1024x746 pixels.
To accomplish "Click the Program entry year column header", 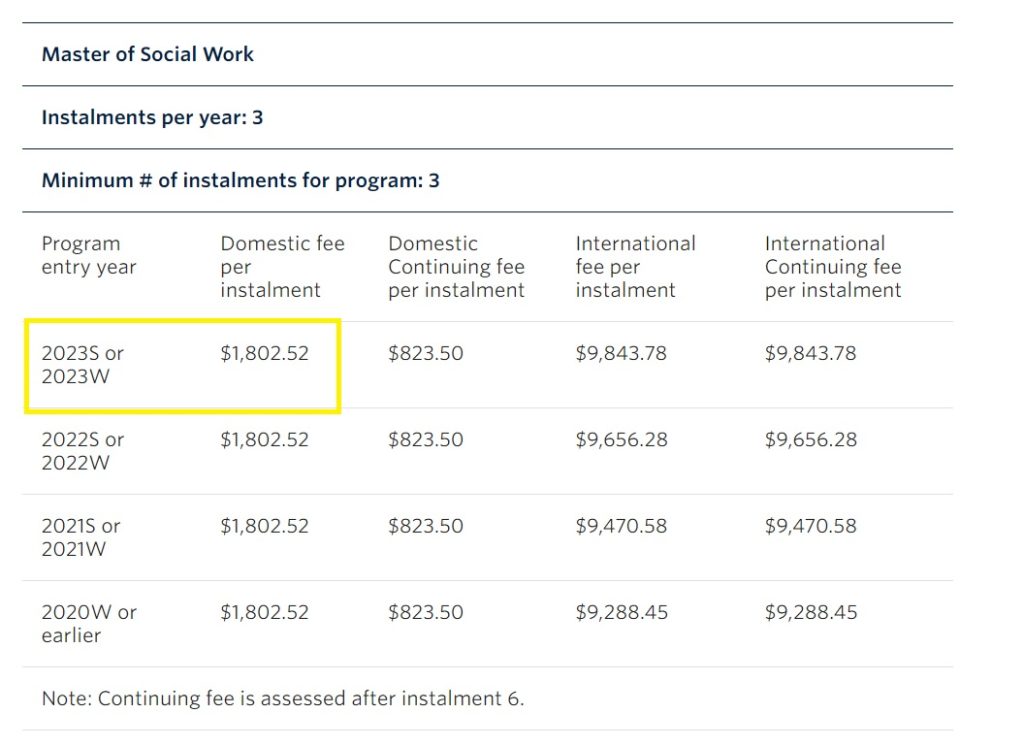I will click(x=88, y=255).
